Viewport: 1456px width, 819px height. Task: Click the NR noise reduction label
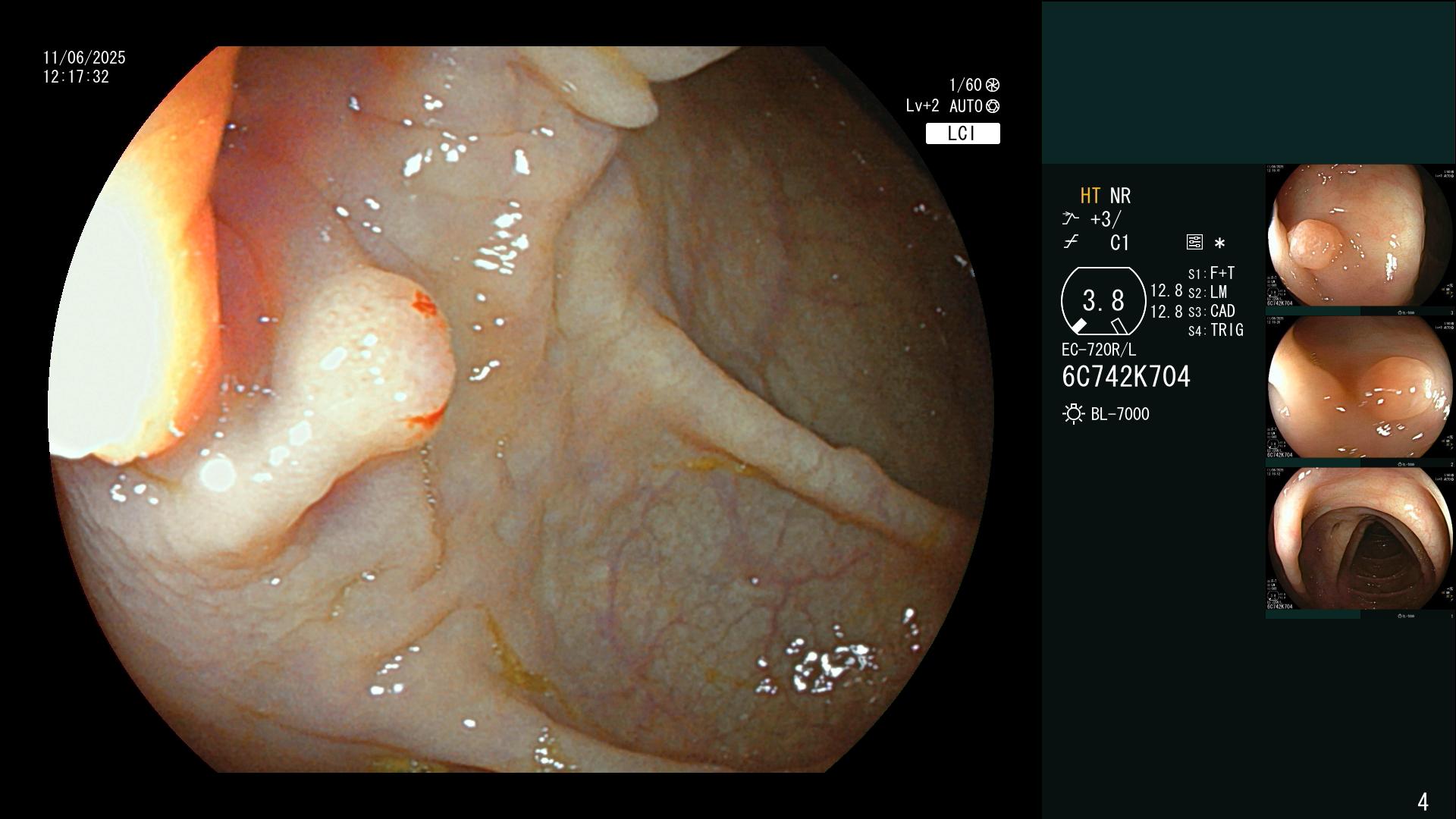point(1120,196)
